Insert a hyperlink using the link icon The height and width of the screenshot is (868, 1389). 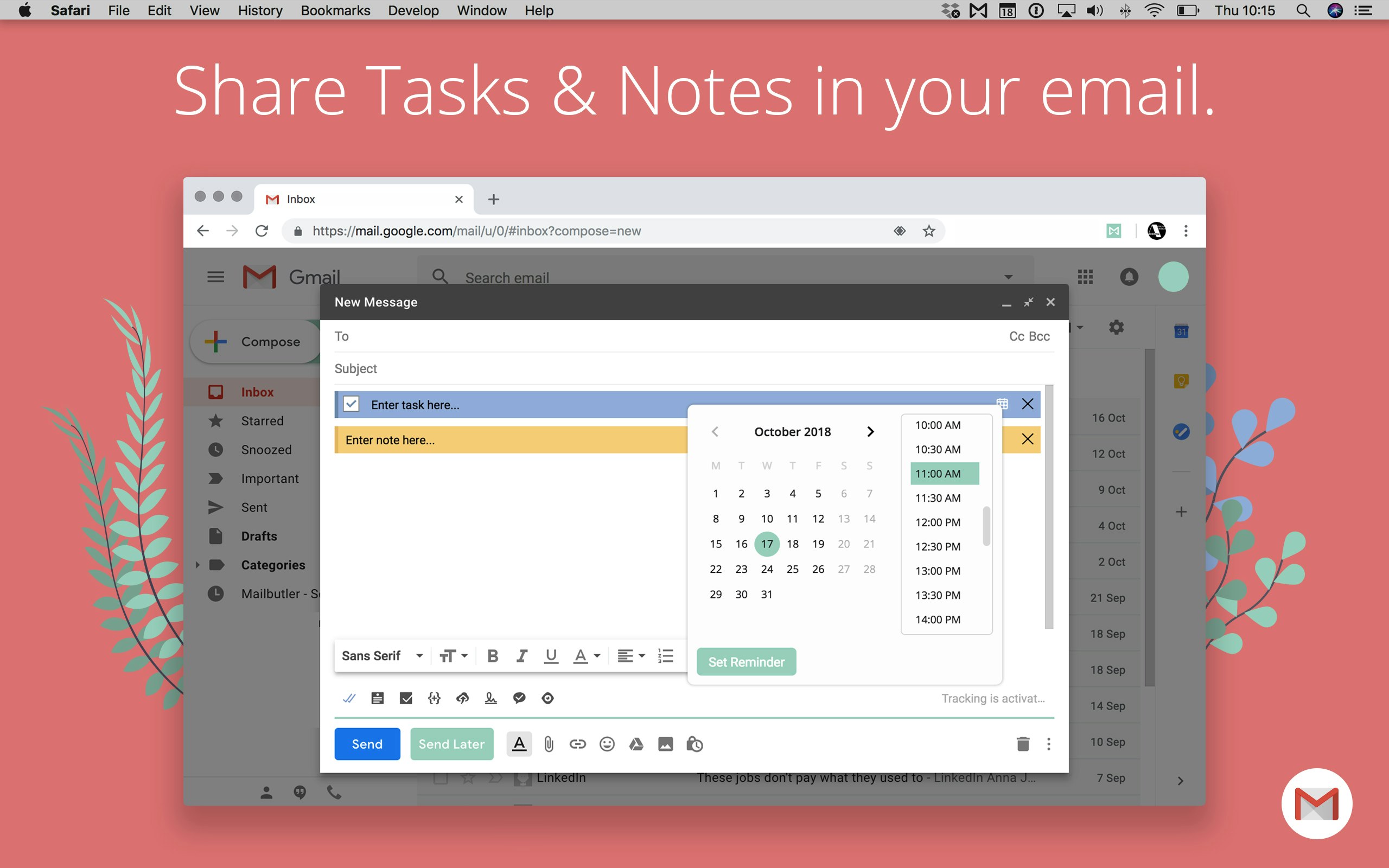click(x=577, y=744)
